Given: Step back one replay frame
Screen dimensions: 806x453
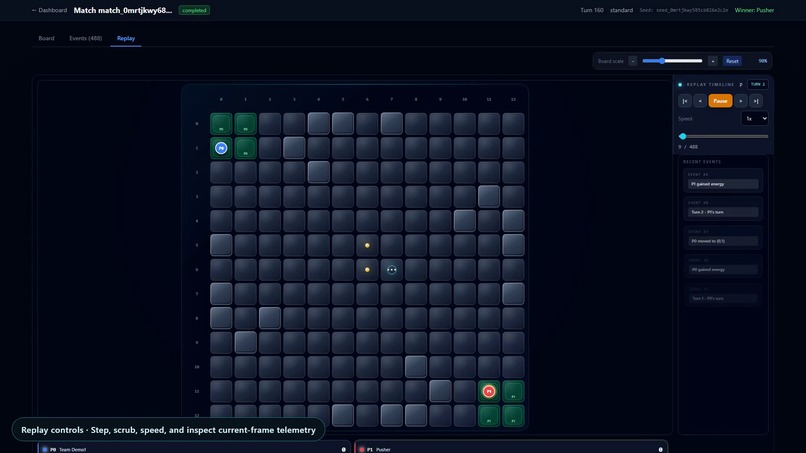Looking at the screenshot, I should 700,101.
